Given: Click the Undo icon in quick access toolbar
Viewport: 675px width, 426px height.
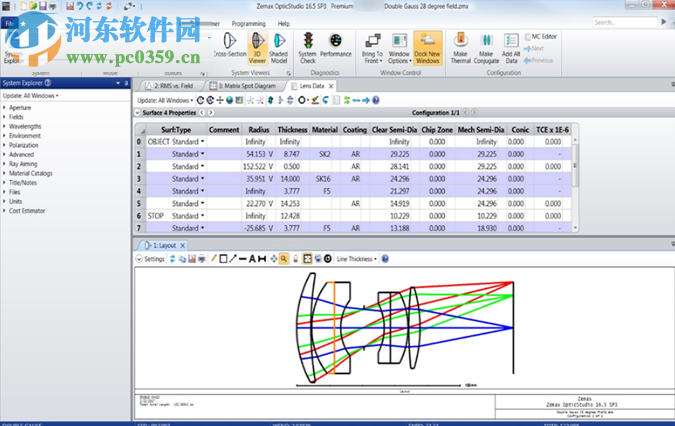Looking at the screenshot, I should pos(80,6).
